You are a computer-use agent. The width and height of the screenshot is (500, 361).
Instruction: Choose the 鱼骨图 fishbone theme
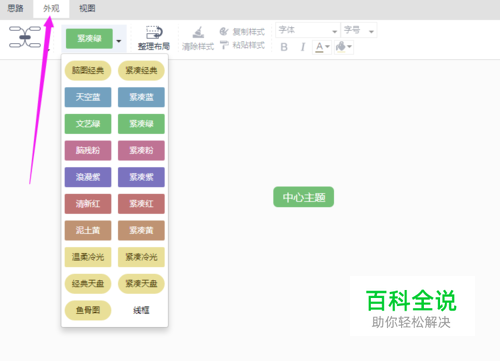pyautogui.click(x=88, y=311)
